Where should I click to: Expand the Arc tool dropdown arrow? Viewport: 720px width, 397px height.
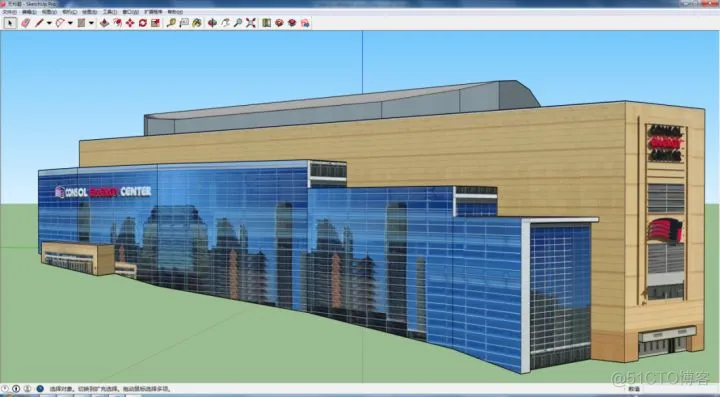pyautogui.click(x=70, y=23)
